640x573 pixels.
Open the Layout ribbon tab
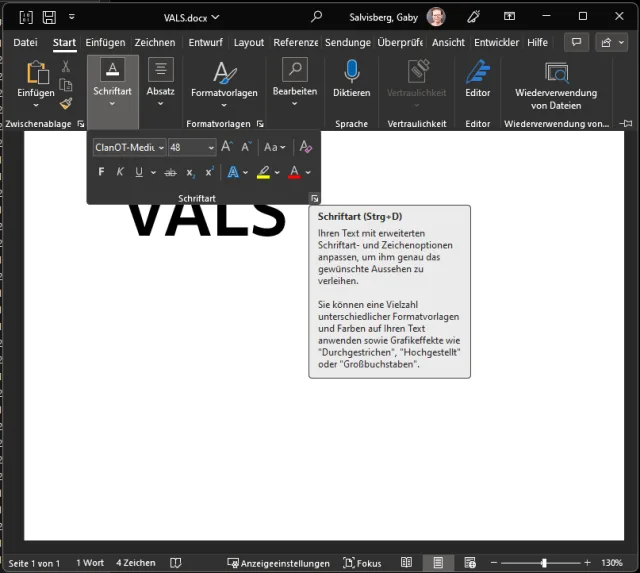coord(249,43)
